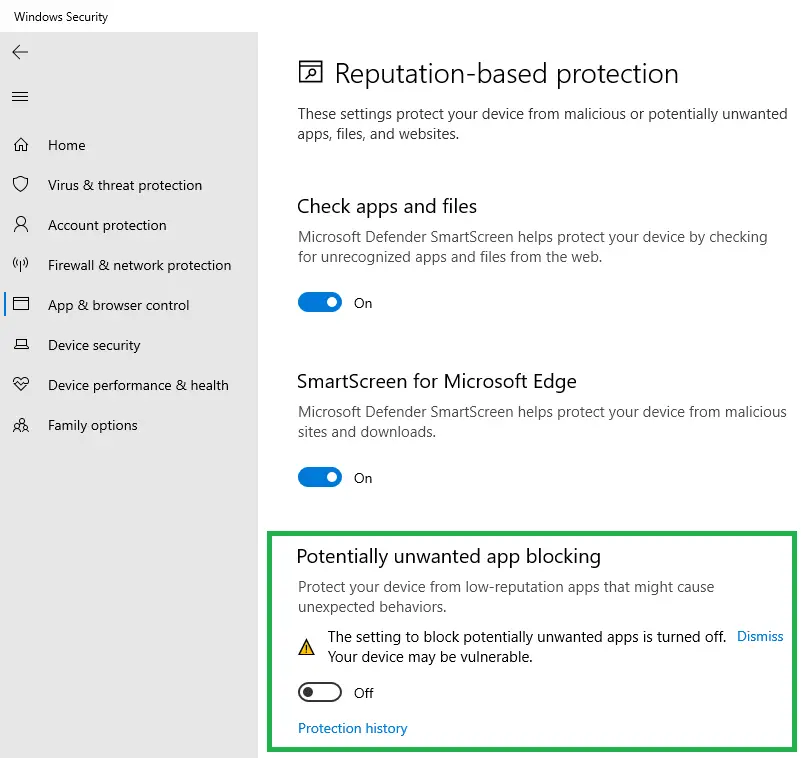Click the Windows Security window title
The image size is (801, 758).
pos(61,16)
